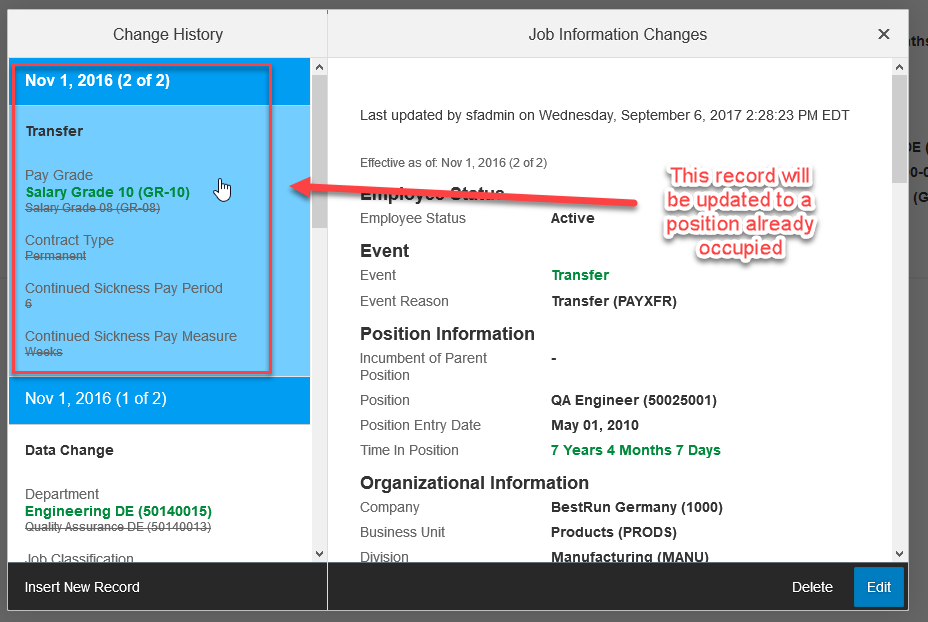The image size is (928, 622).
Task: Click Products (PRODS) business unit value
Action: click(x=614, y=532)
